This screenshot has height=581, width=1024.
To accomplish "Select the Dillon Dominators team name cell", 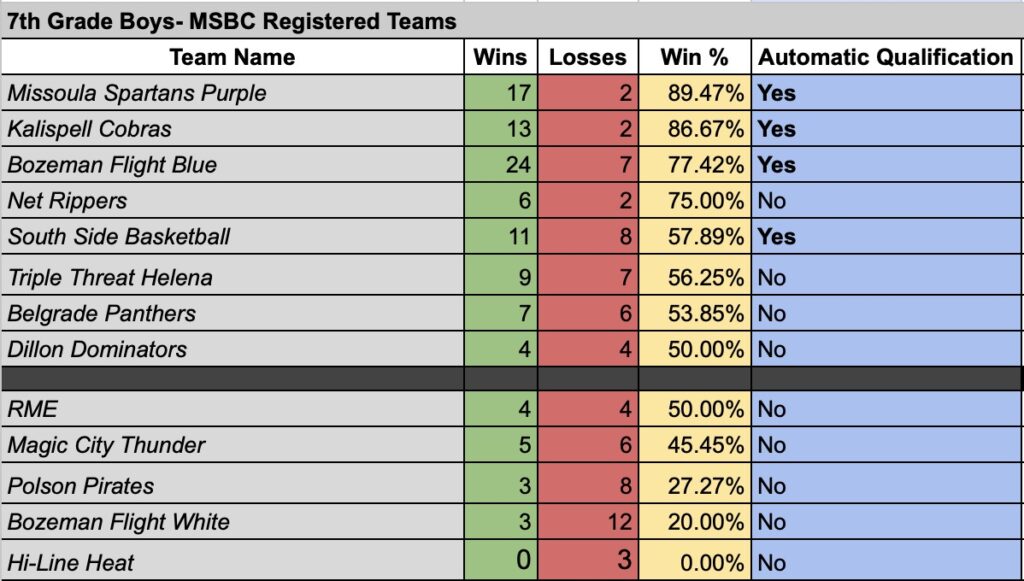I will click(235, 349).
